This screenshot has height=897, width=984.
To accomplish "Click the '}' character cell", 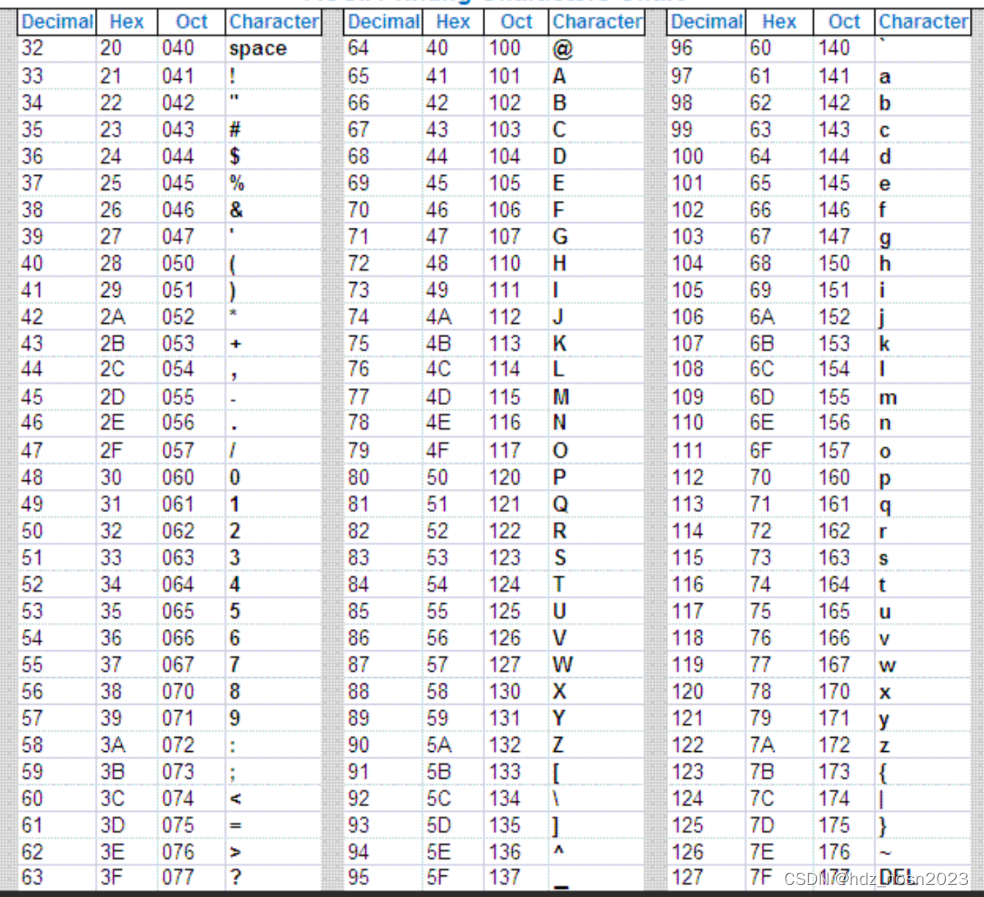I will (922, 825).
